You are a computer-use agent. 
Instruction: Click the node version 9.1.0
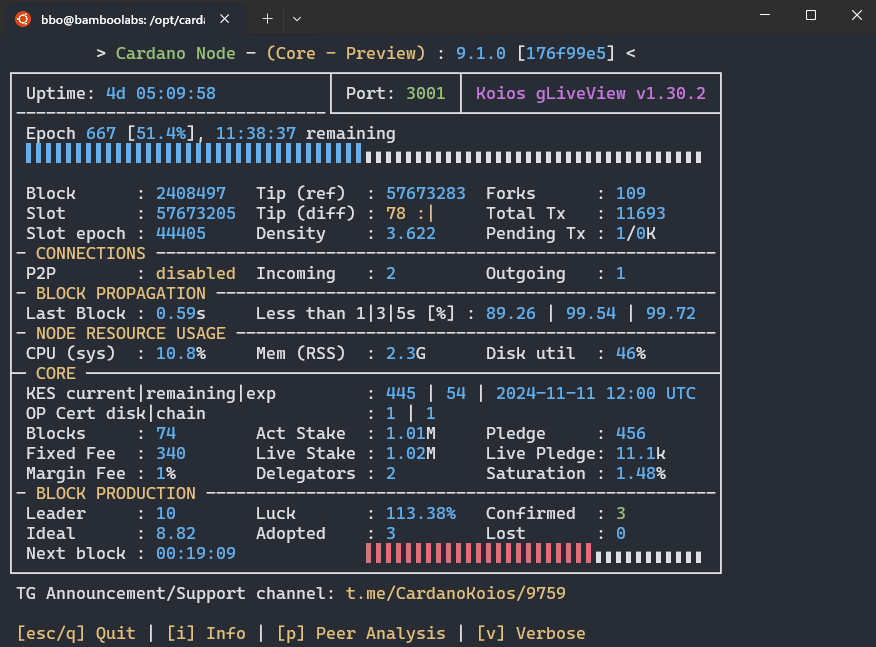click(480, 53)
